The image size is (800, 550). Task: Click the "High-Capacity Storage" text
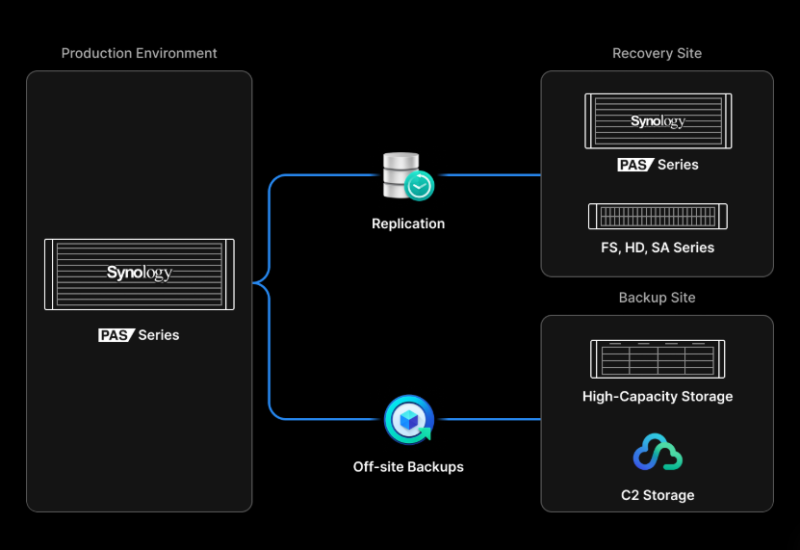click(x=658, y=396)
